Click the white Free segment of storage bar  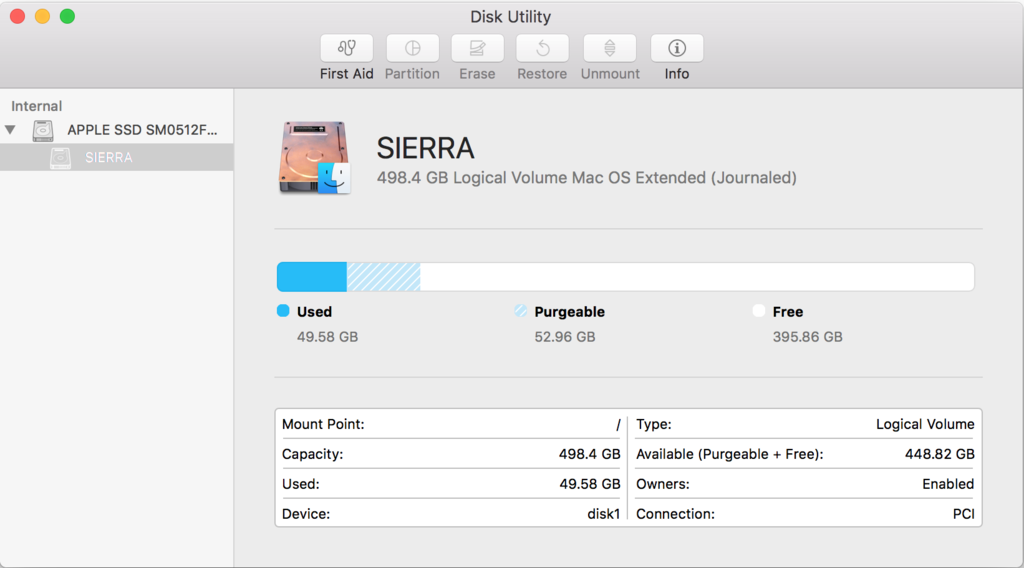click(697, 277)
